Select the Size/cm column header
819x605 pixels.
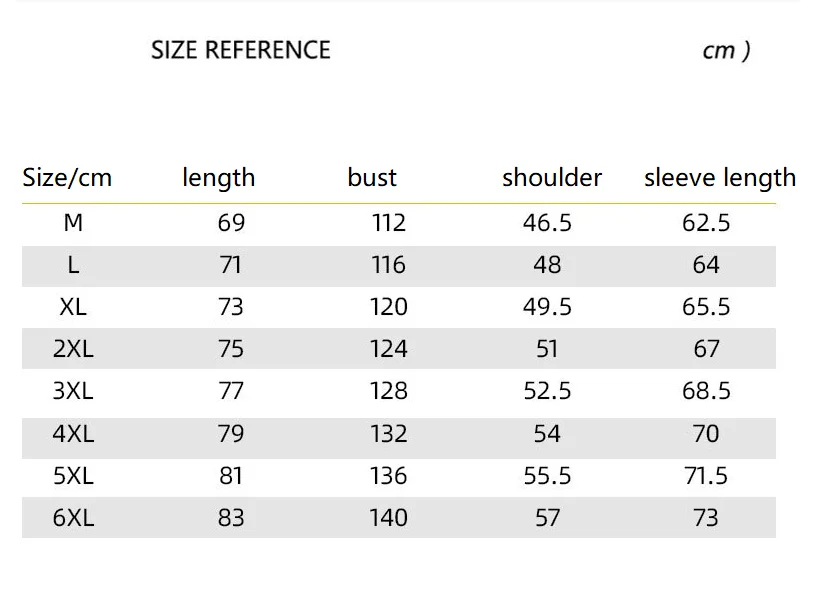pyautogui.click(x=67, y=178)
